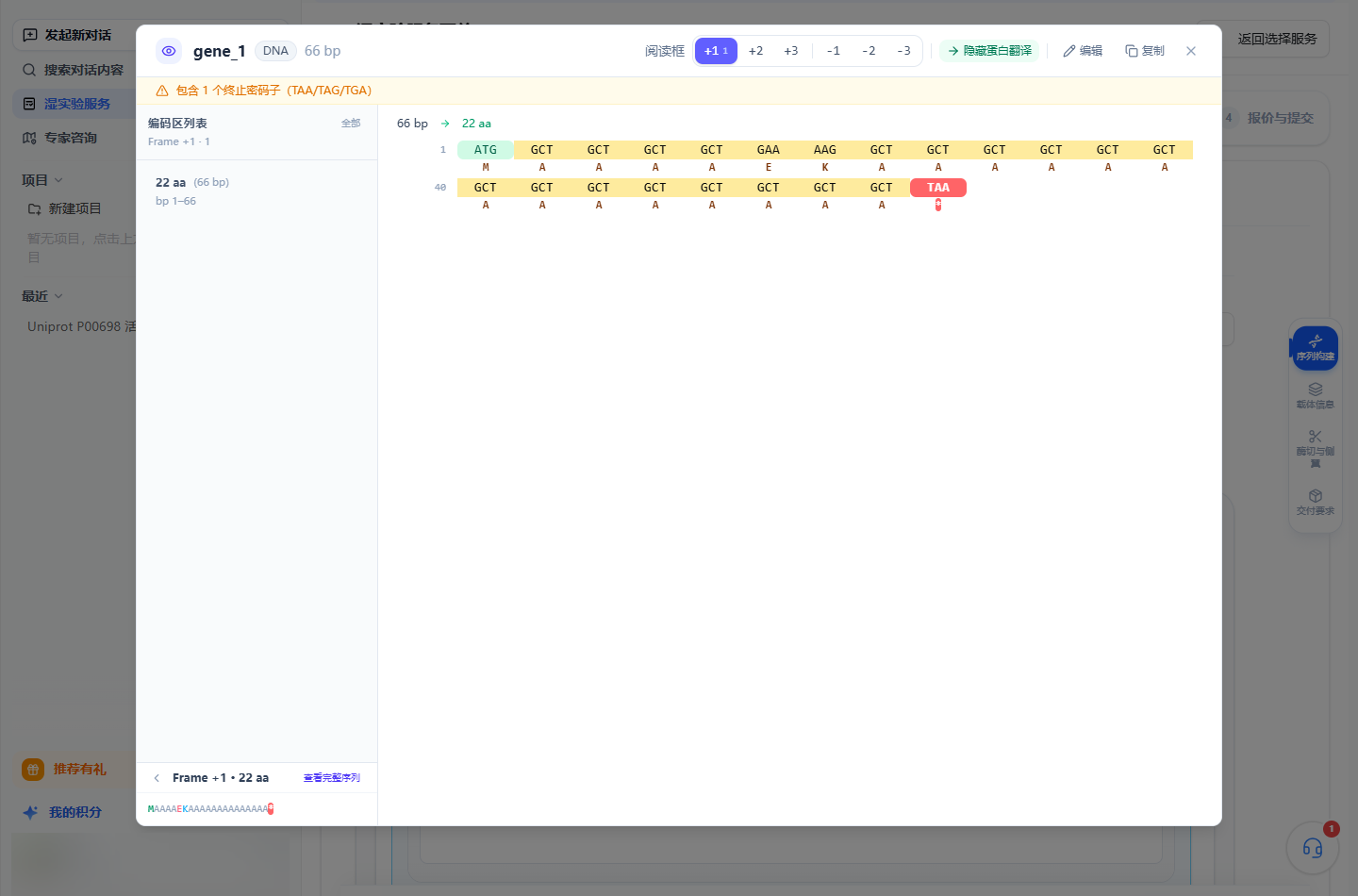Viewport: 1358px width, 896px height.
Task: Click the AAG codon
Action: coord(825,150)
